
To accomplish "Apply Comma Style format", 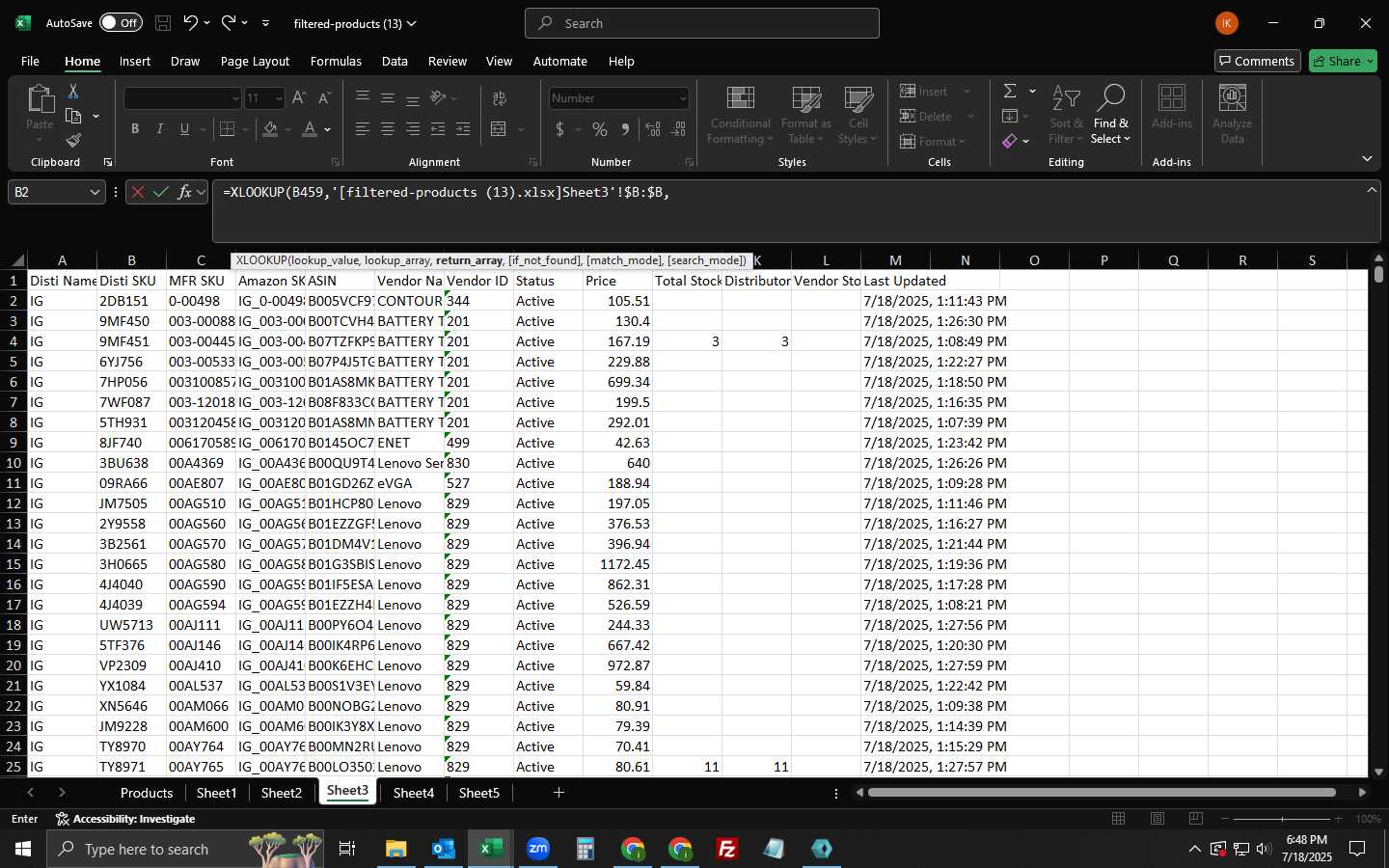I will coord(625,129).
